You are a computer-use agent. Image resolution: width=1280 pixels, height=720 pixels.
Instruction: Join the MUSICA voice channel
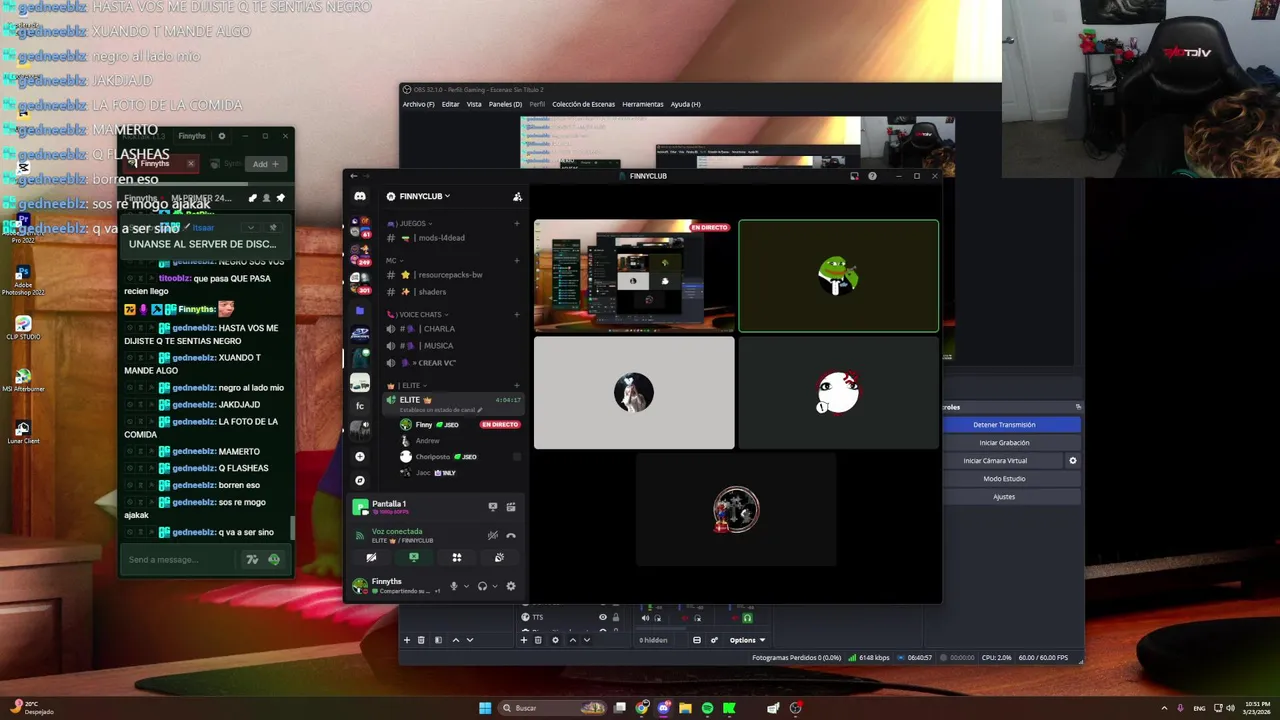click(453, 346)
